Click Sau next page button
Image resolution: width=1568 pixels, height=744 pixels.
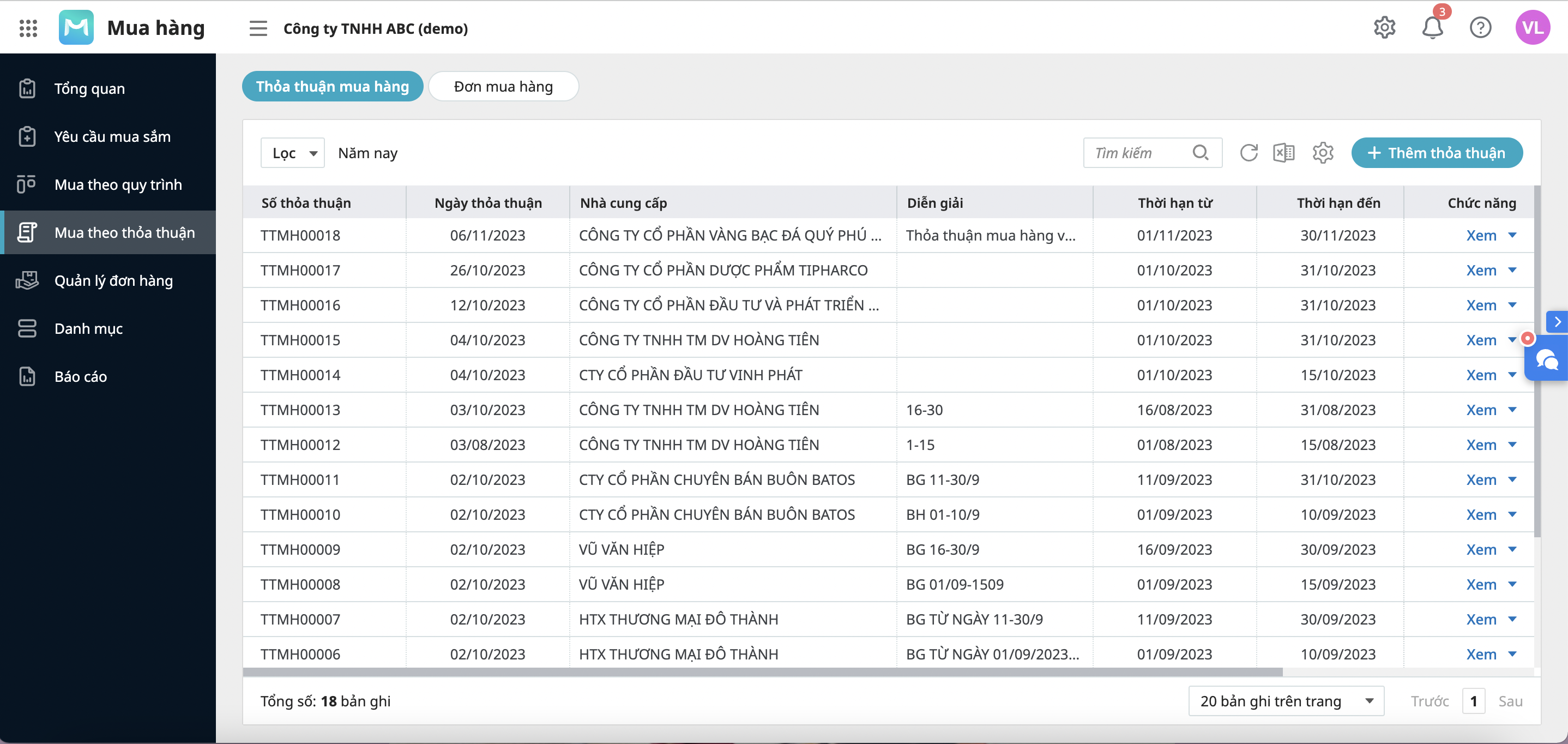(1510, 701)
